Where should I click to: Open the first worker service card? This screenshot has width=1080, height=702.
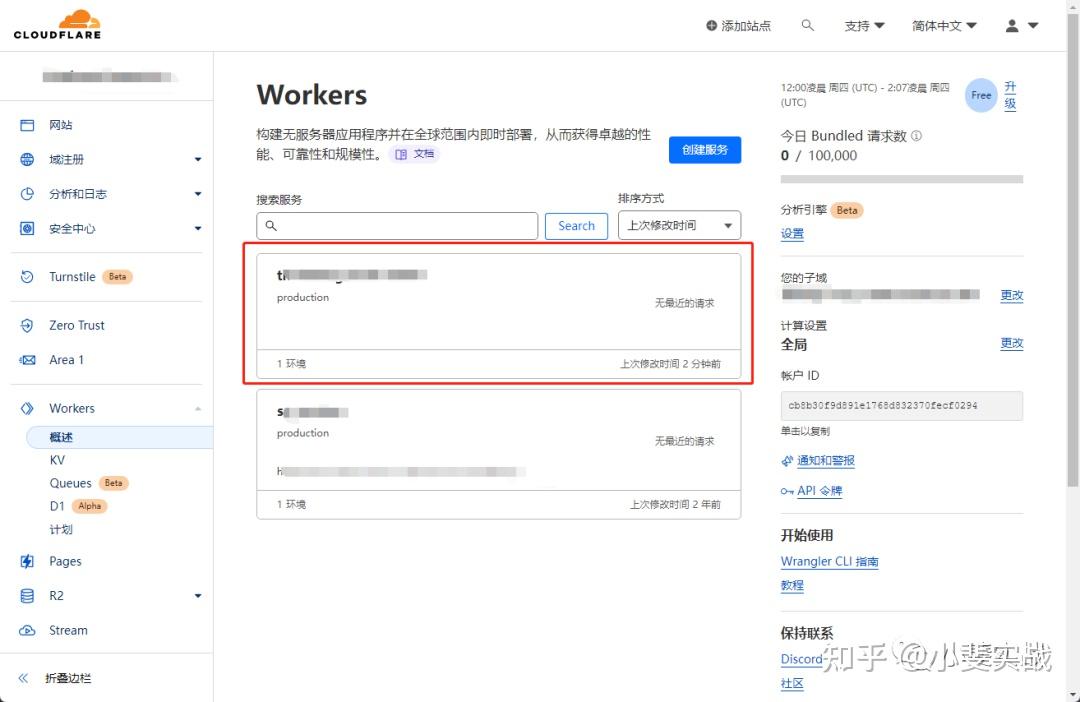coord(499,316)
